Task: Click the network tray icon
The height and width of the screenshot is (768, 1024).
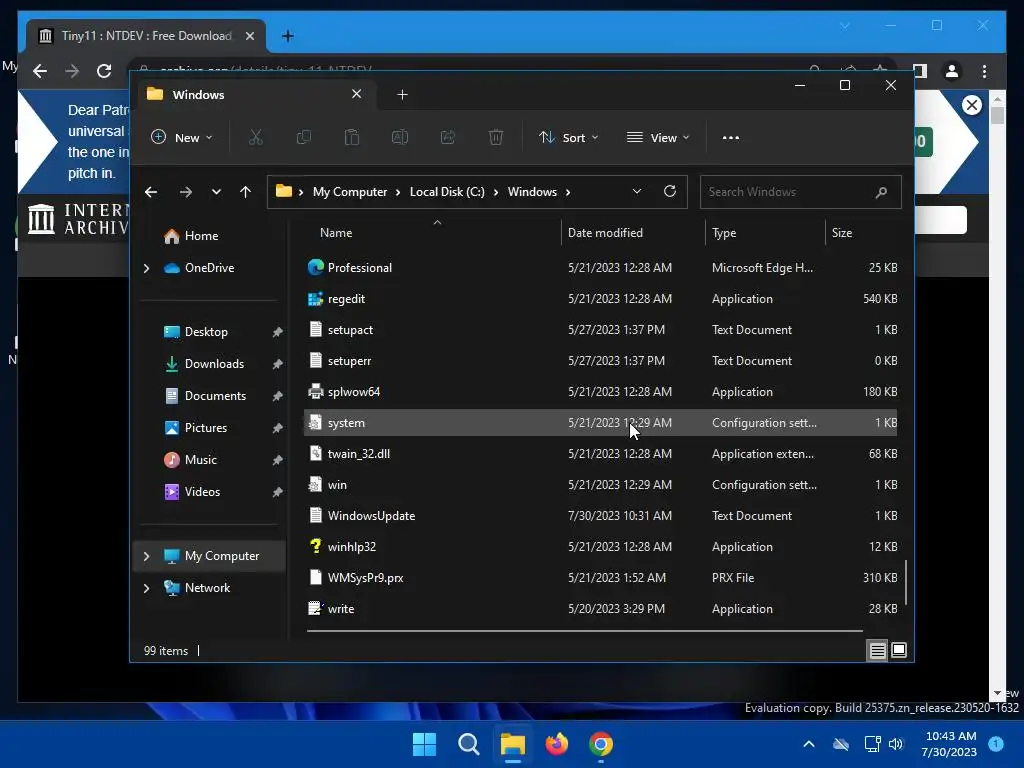Action: pos(872,744)
